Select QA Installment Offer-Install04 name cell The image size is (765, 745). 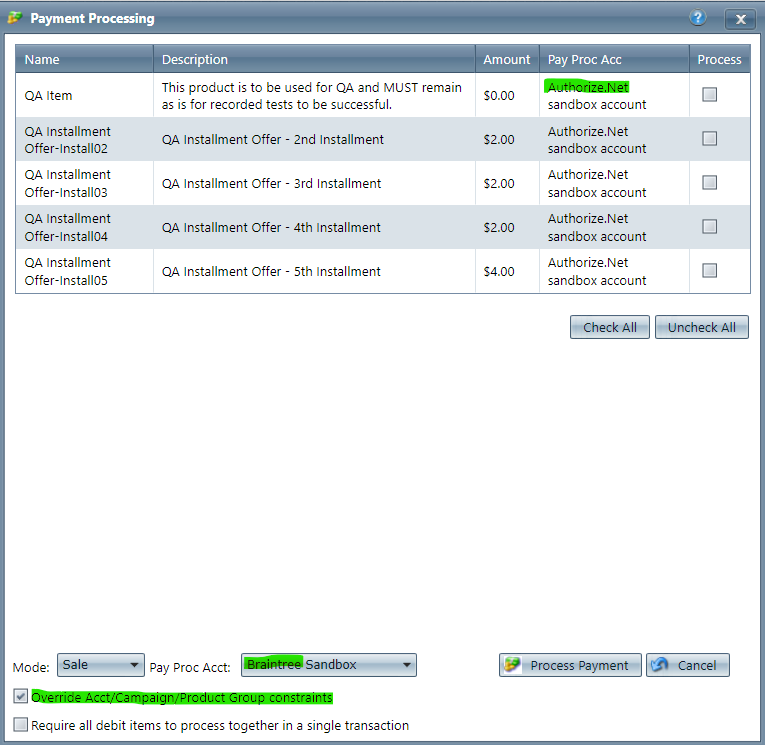(x=84, y=227)
